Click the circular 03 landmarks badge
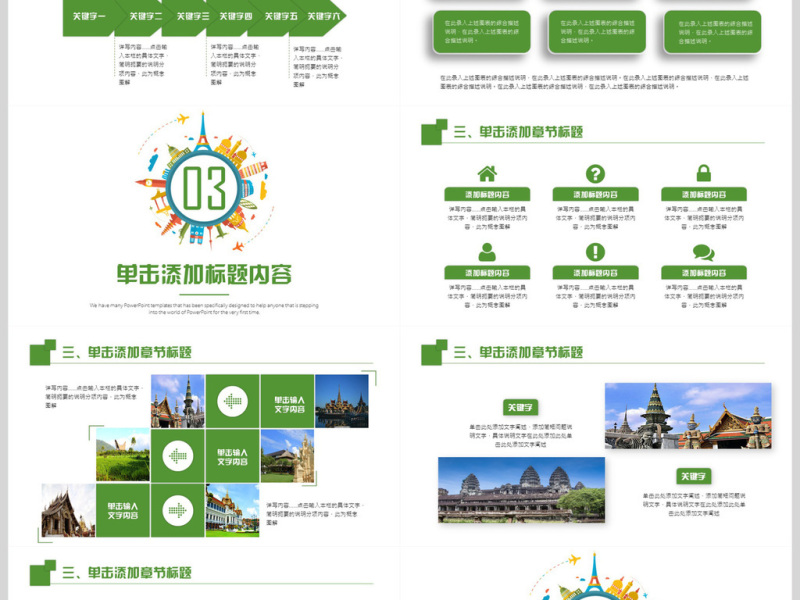 click(x=203, y=183)
